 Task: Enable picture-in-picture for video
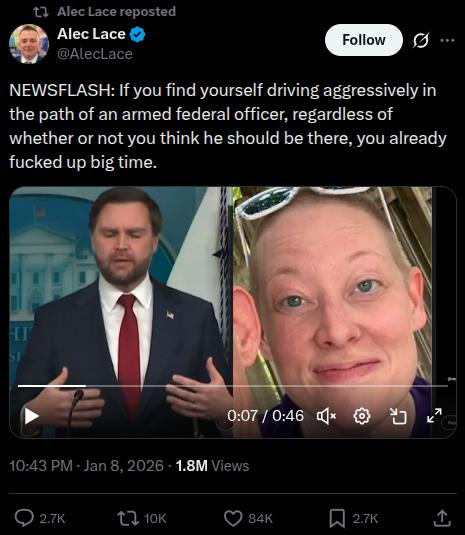398,416
